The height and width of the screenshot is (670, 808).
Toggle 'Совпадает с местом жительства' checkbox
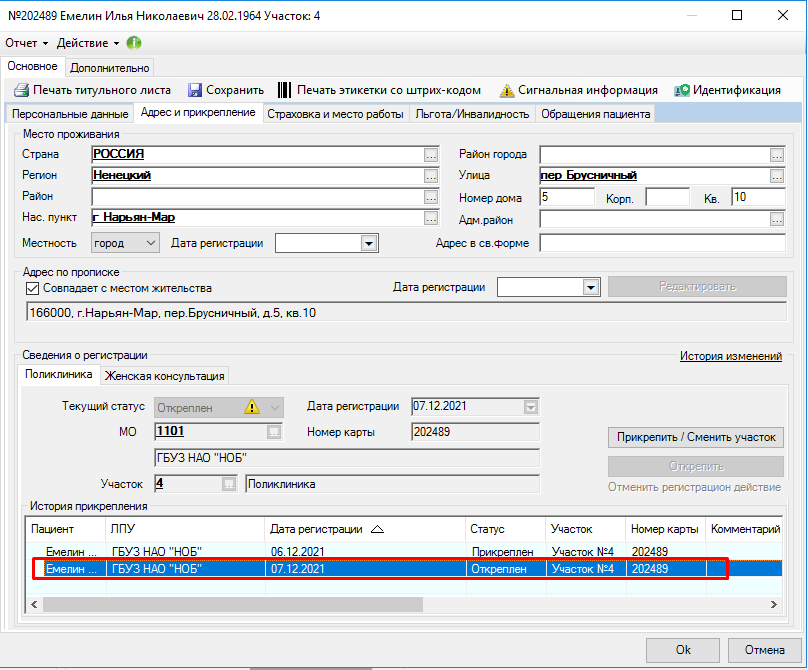point(32,288)
